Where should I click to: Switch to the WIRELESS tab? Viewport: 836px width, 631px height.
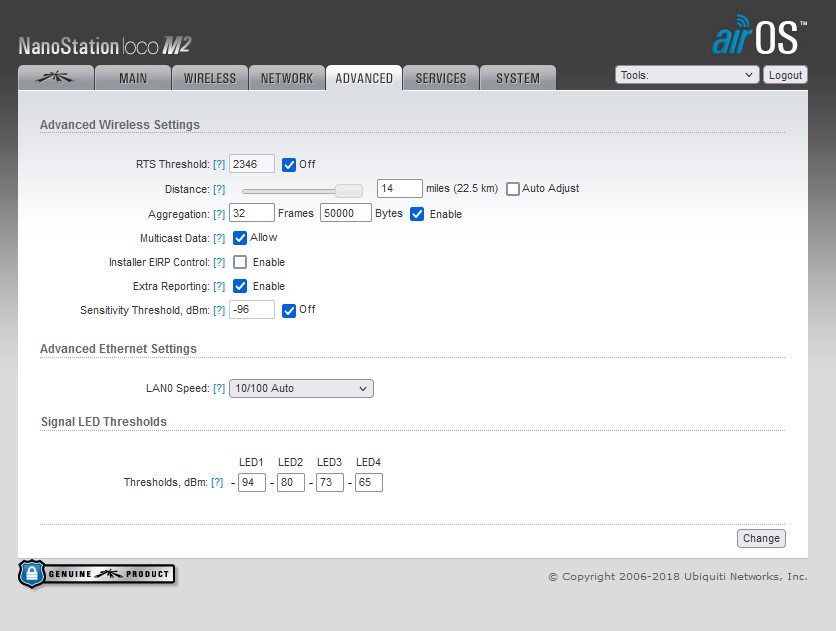click(210, 78)
